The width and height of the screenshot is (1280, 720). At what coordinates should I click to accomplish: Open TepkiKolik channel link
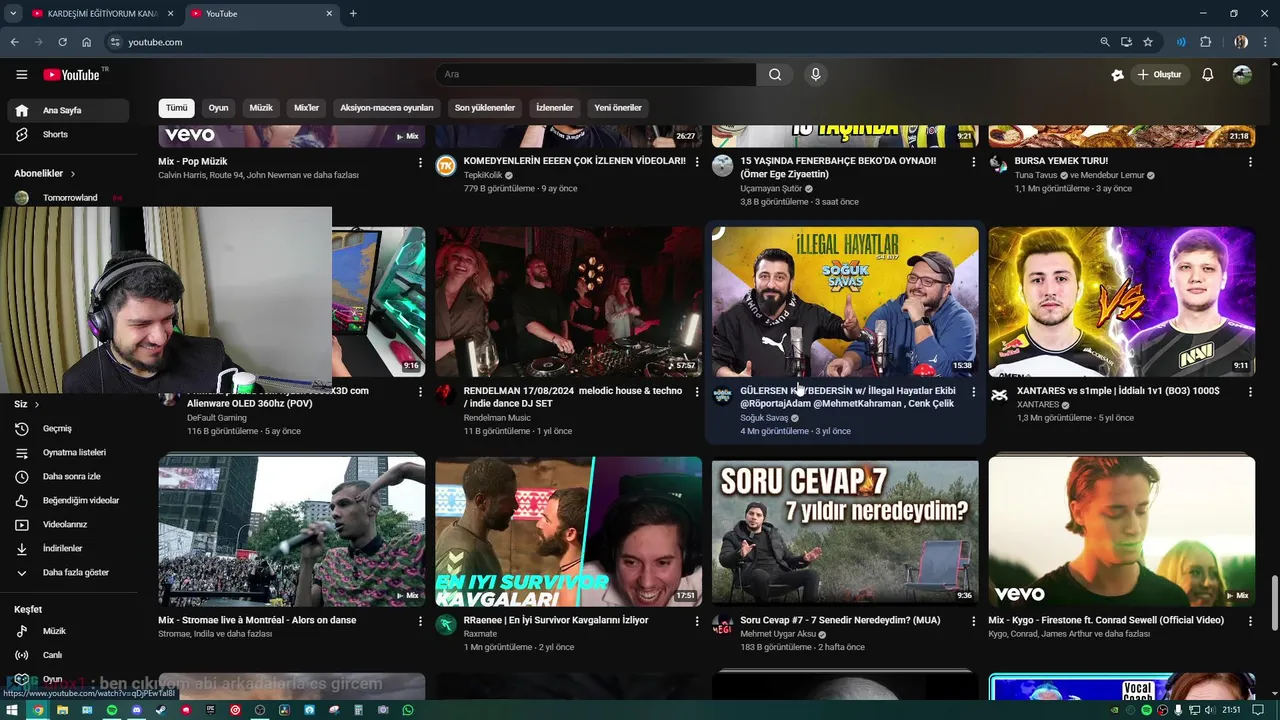(x=483, y=175)
